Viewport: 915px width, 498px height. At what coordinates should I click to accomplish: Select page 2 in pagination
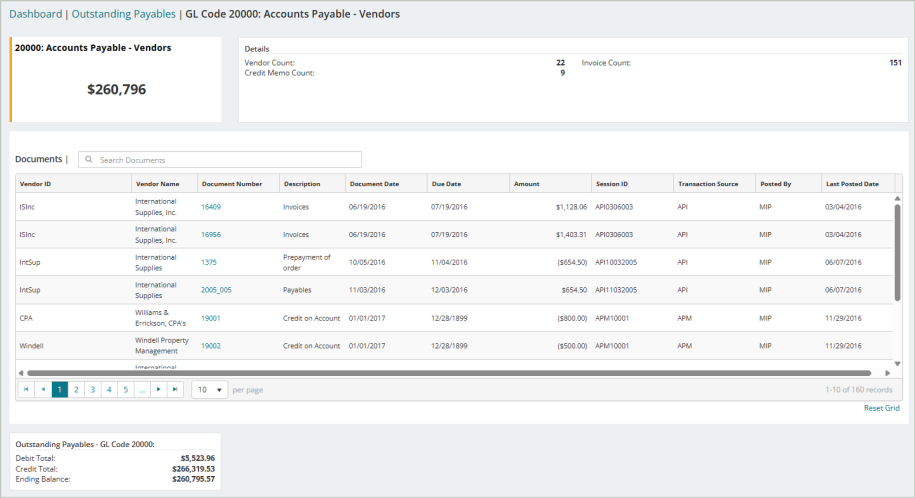(76, 389)
